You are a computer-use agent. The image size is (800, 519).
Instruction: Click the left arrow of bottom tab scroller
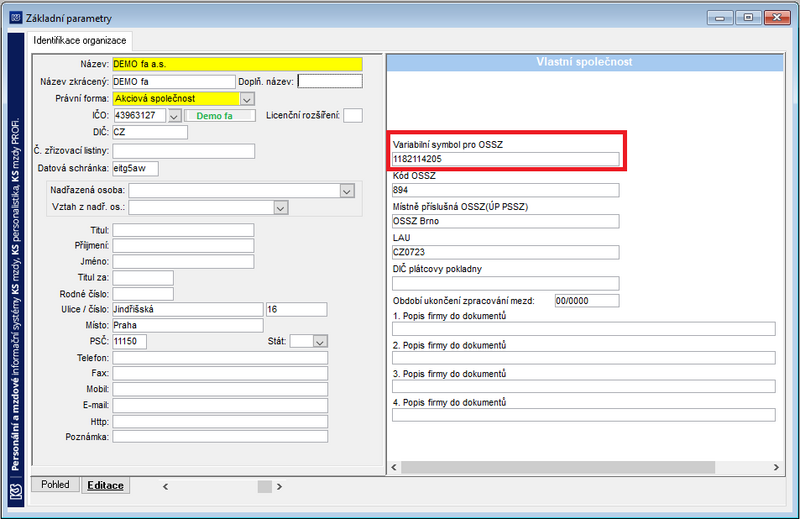click(x=165, y=487)
